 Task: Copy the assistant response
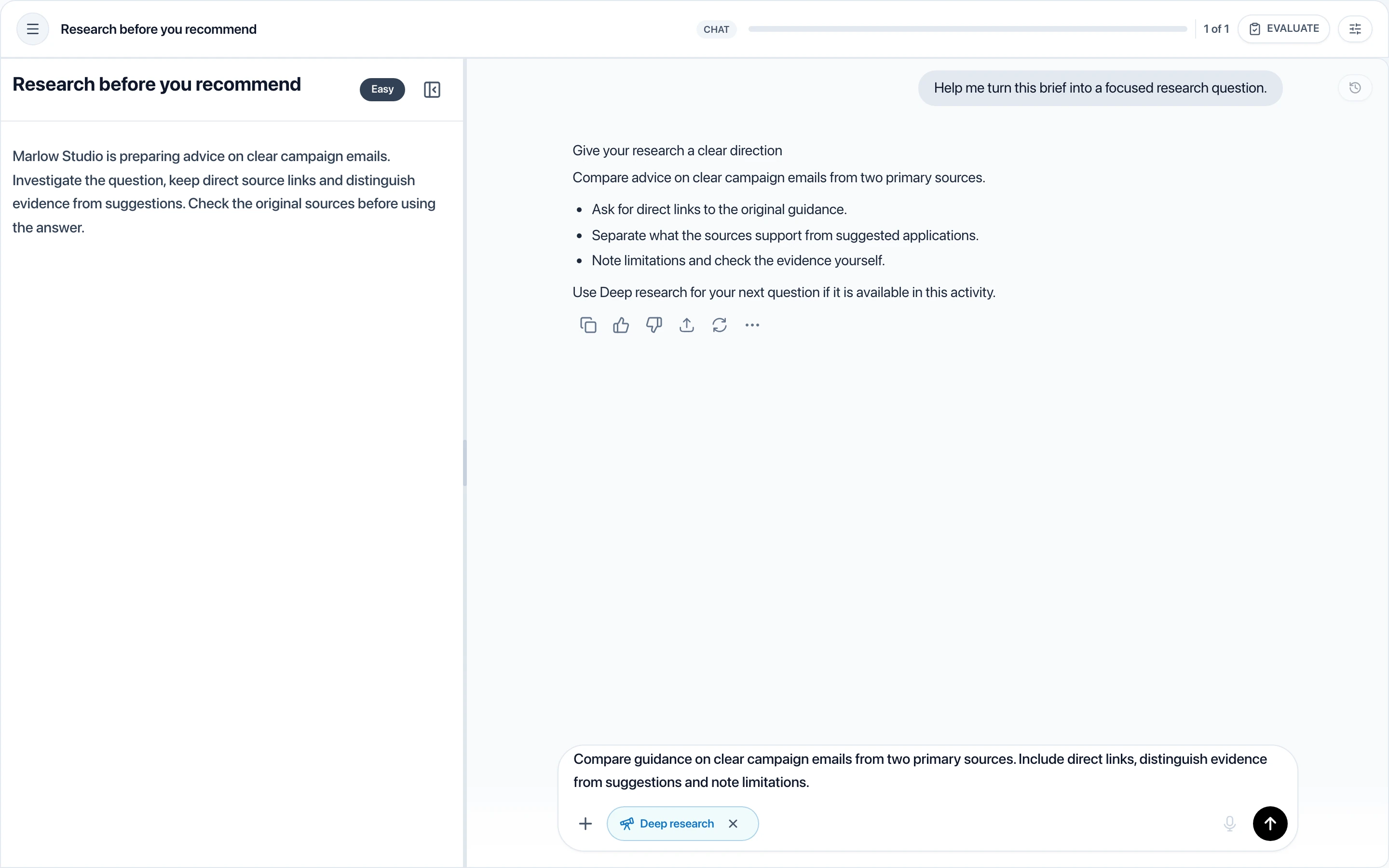[x=588, y=325]
